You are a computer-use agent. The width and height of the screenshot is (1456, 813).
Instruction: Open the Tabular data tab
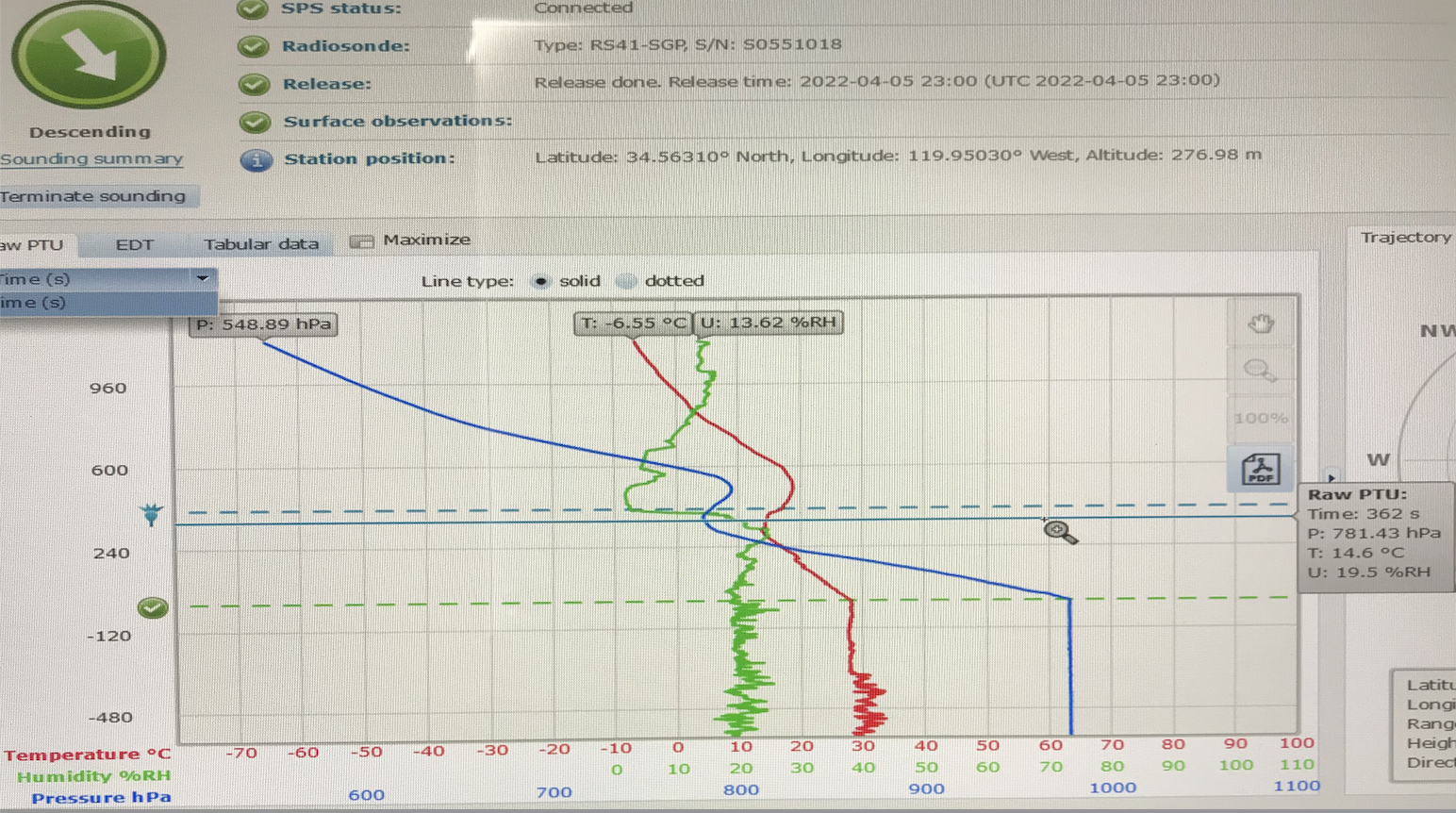(x=260, y=244)
